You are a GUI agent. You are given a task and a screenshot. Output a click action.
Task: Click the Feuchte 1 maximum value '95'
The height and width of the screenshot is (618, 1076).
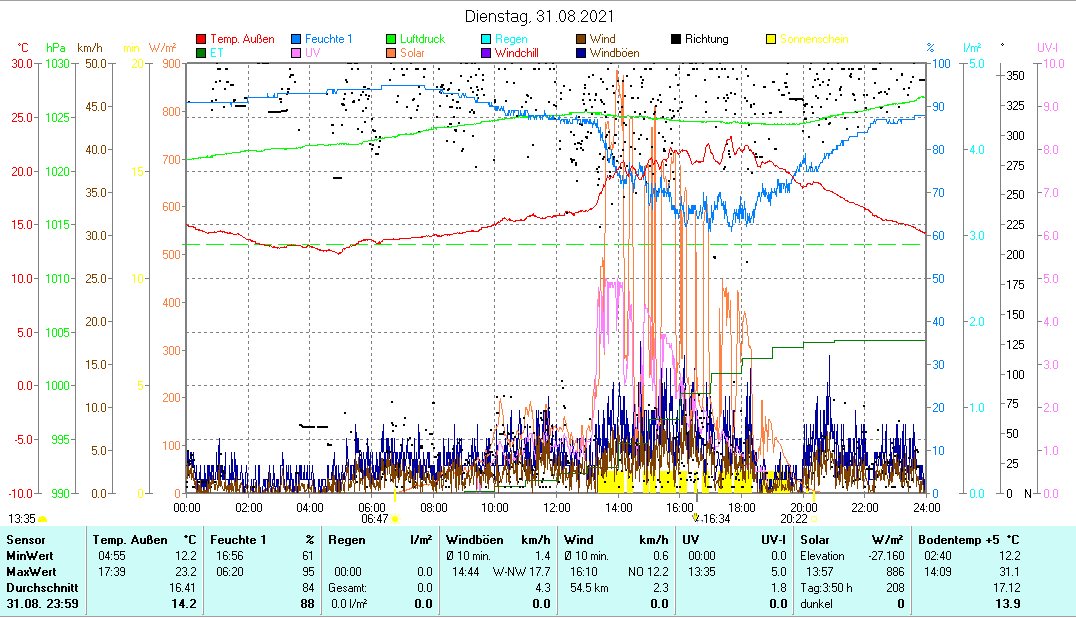(308, 571)
